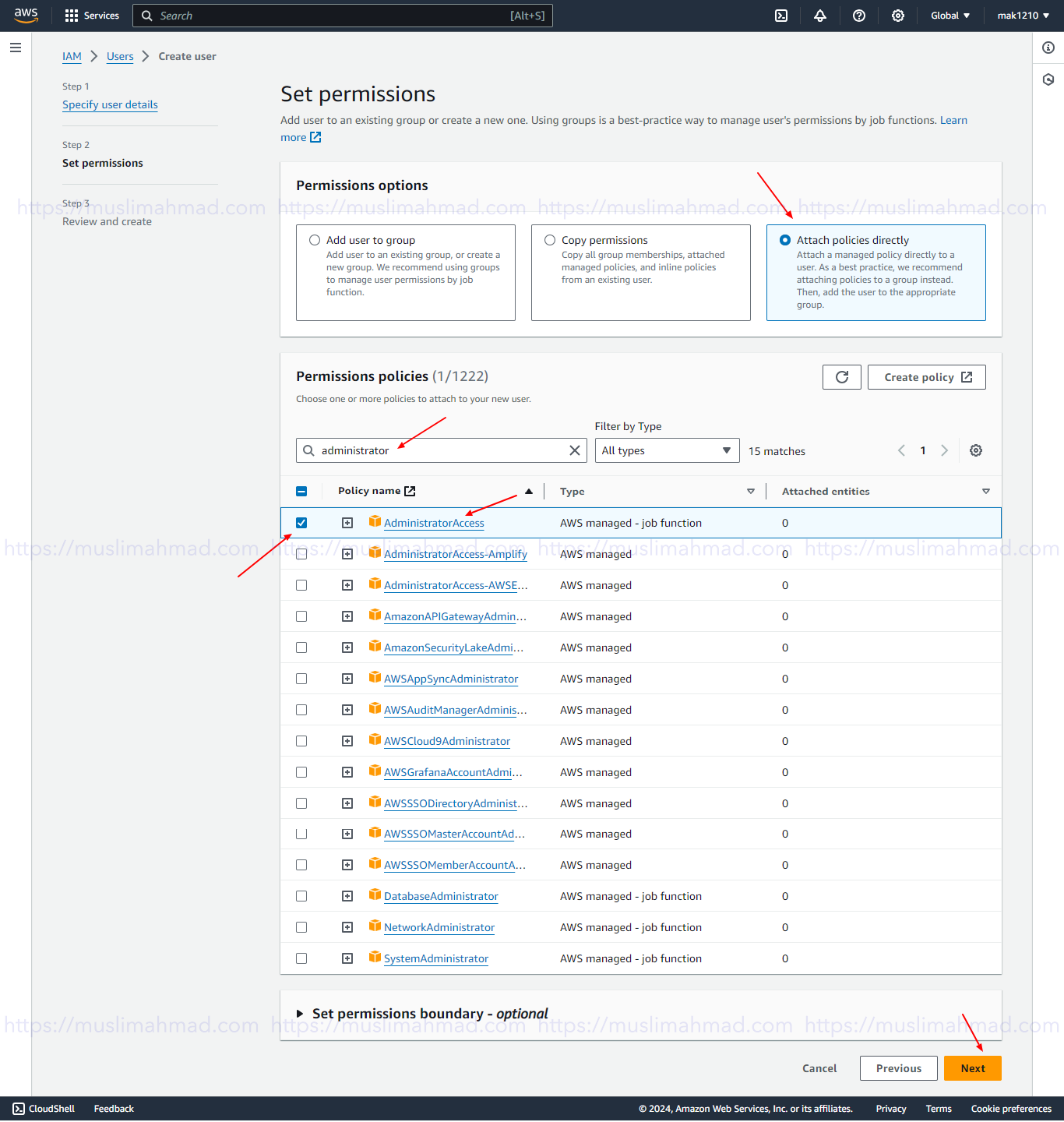Viewport: 1064px width, 1122px height.
Task: Go to the next page of policies
Action: tap(945, 450)
